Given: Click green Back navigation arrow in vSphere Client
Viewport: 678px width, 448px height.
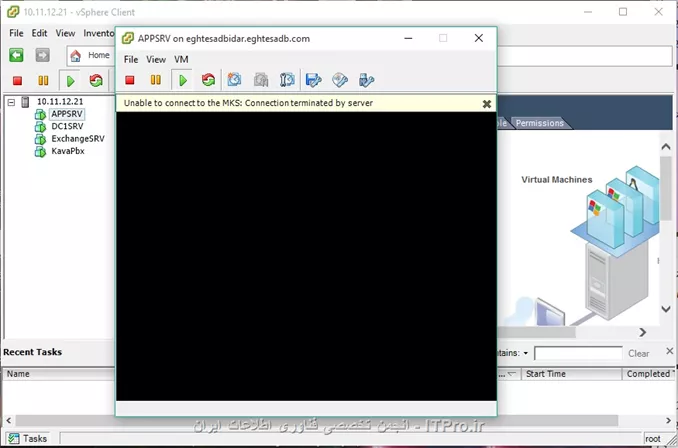Looking at the screenshot, I should (16, 55).
